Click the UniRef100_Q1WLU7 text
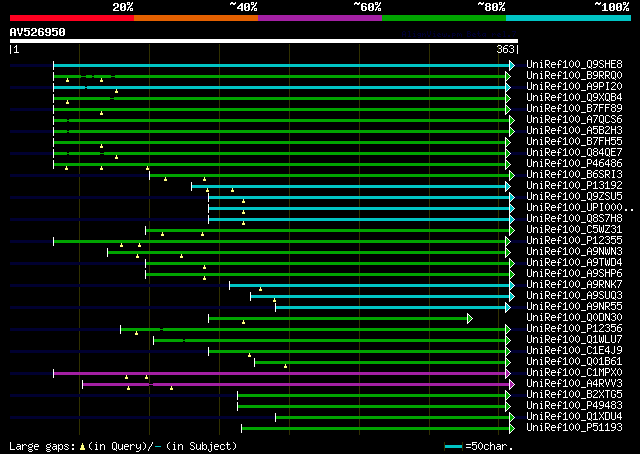This screenshot has width=640, height=454. tap(574, 340)
